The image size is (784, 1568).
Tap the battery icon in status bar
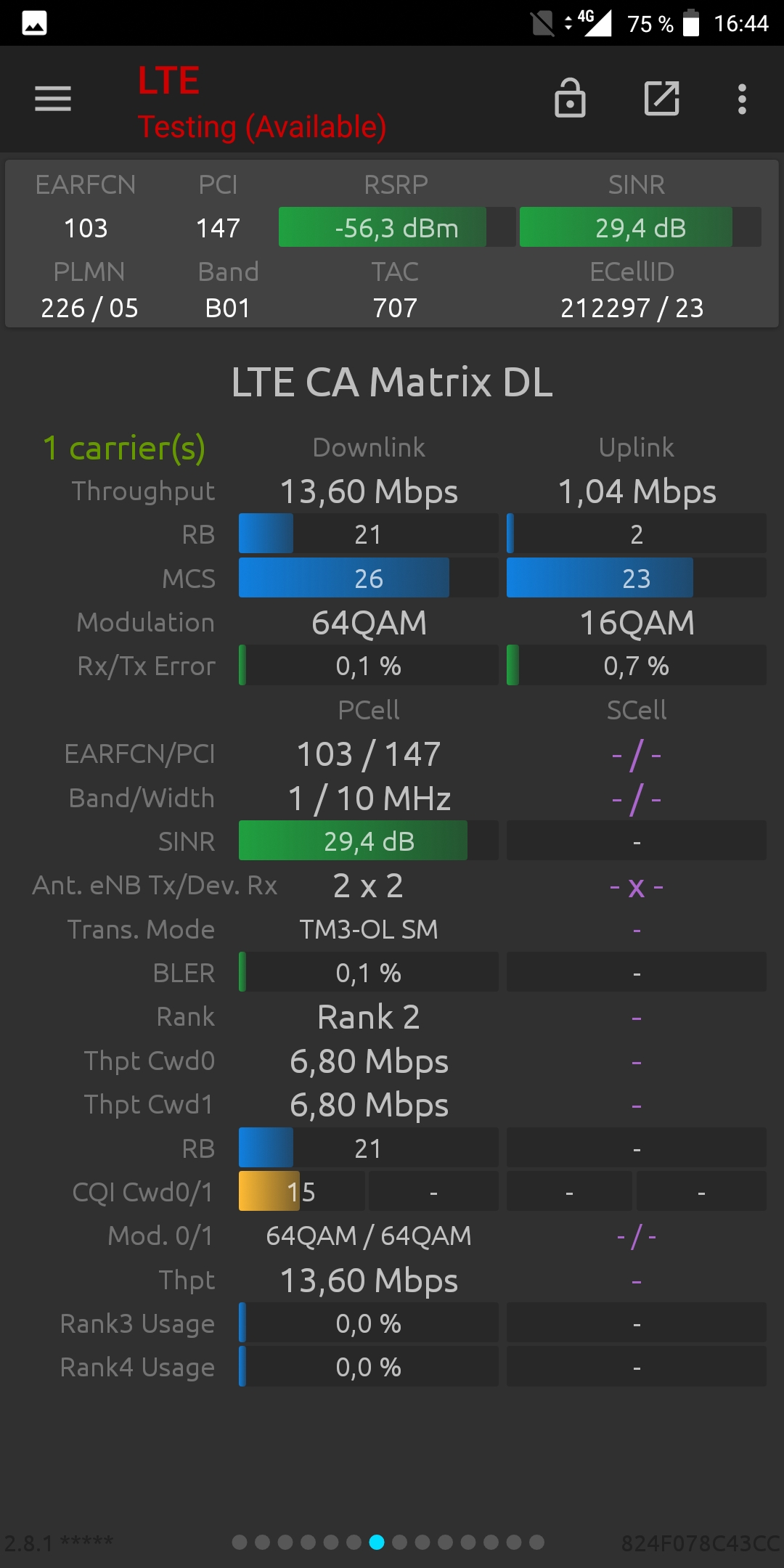691,23
